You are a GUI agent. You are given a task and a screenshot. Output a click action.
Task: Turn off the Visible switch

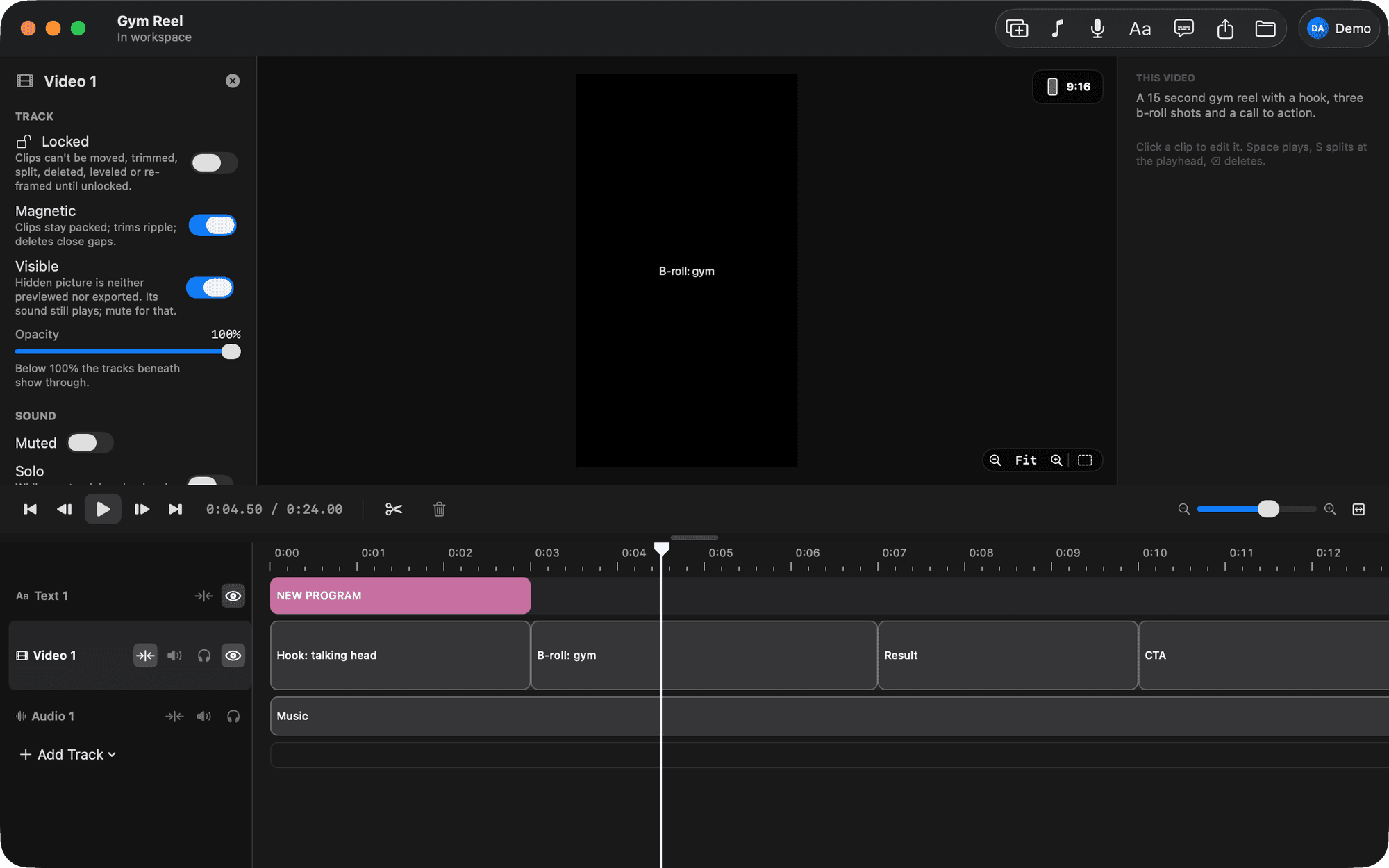tap(210, 287)
